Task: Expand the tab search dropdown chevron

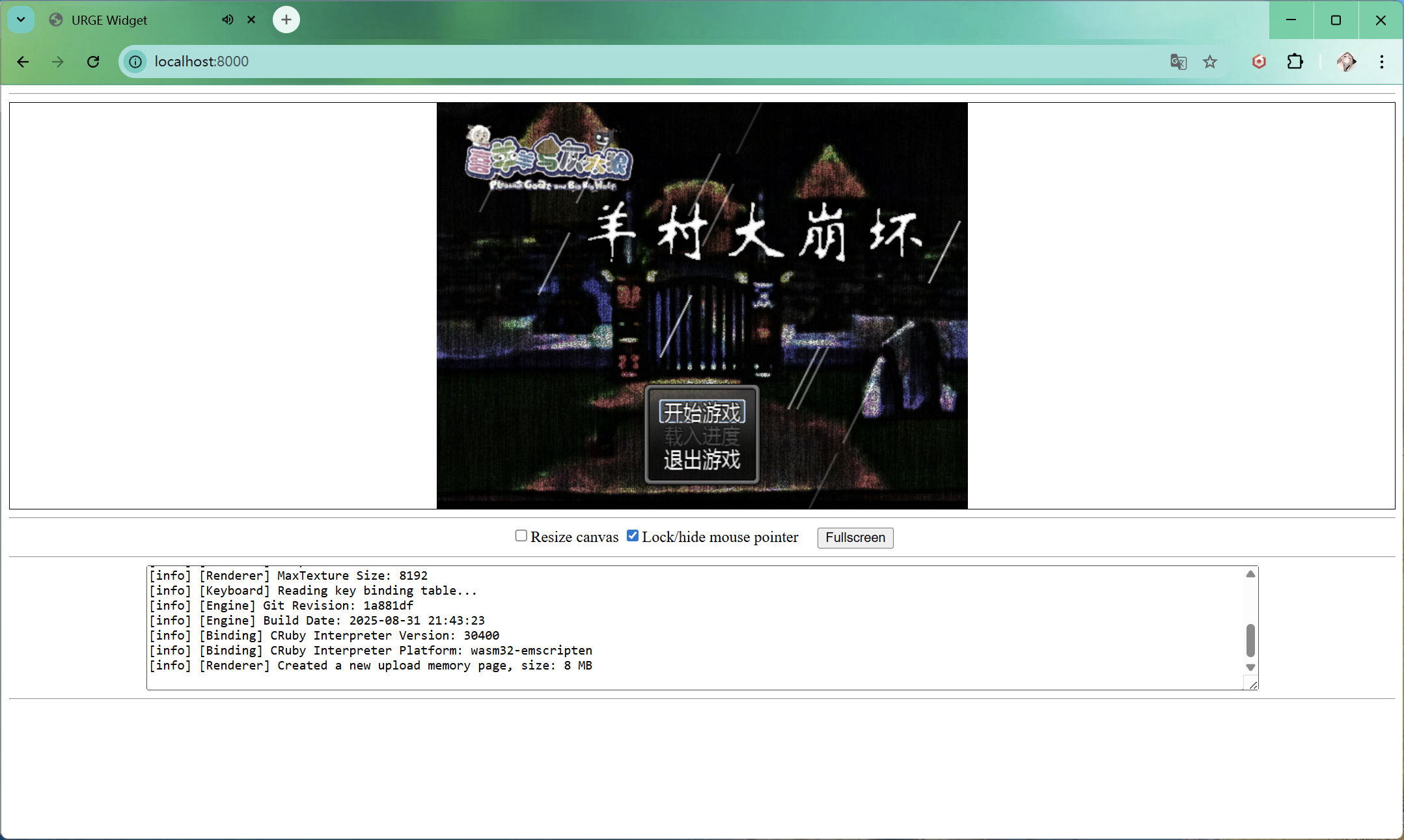Action: pos(21,20)
